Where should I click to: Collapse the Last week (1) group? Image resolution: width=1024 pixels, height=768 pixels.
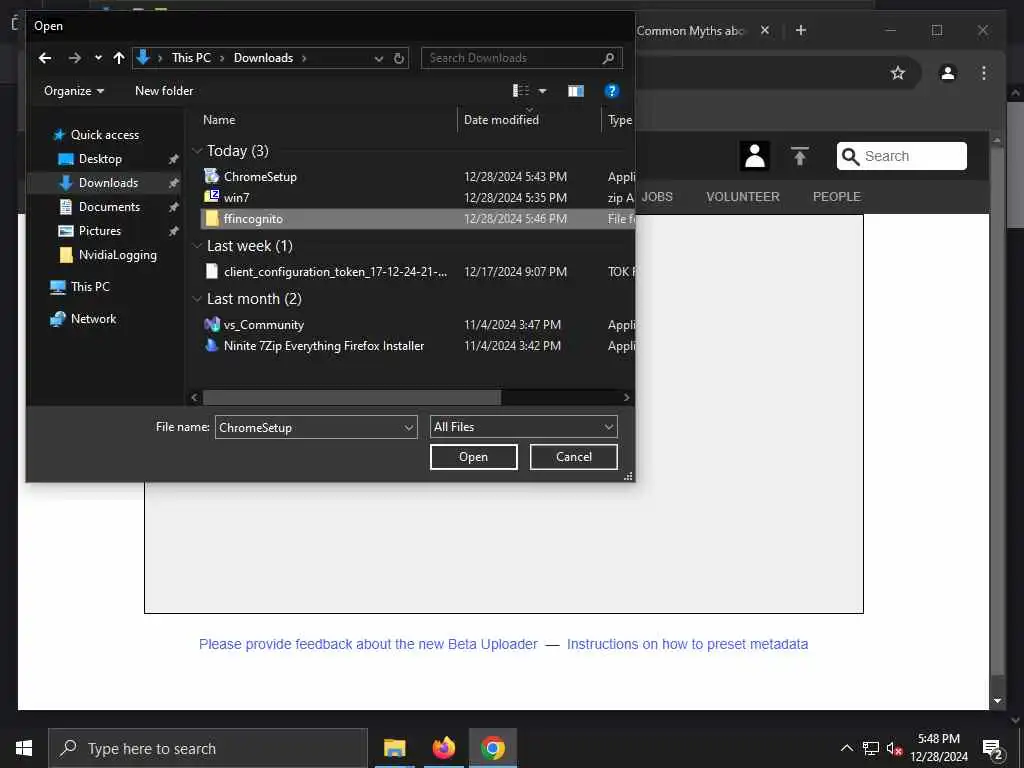(x=197, y=246)
